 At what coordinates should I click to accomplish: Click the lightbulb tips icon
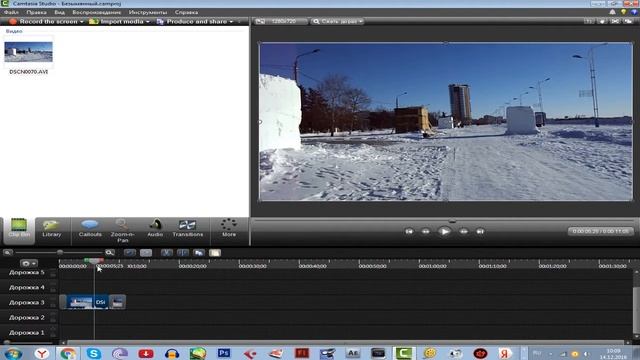click(x=623, y=12)
